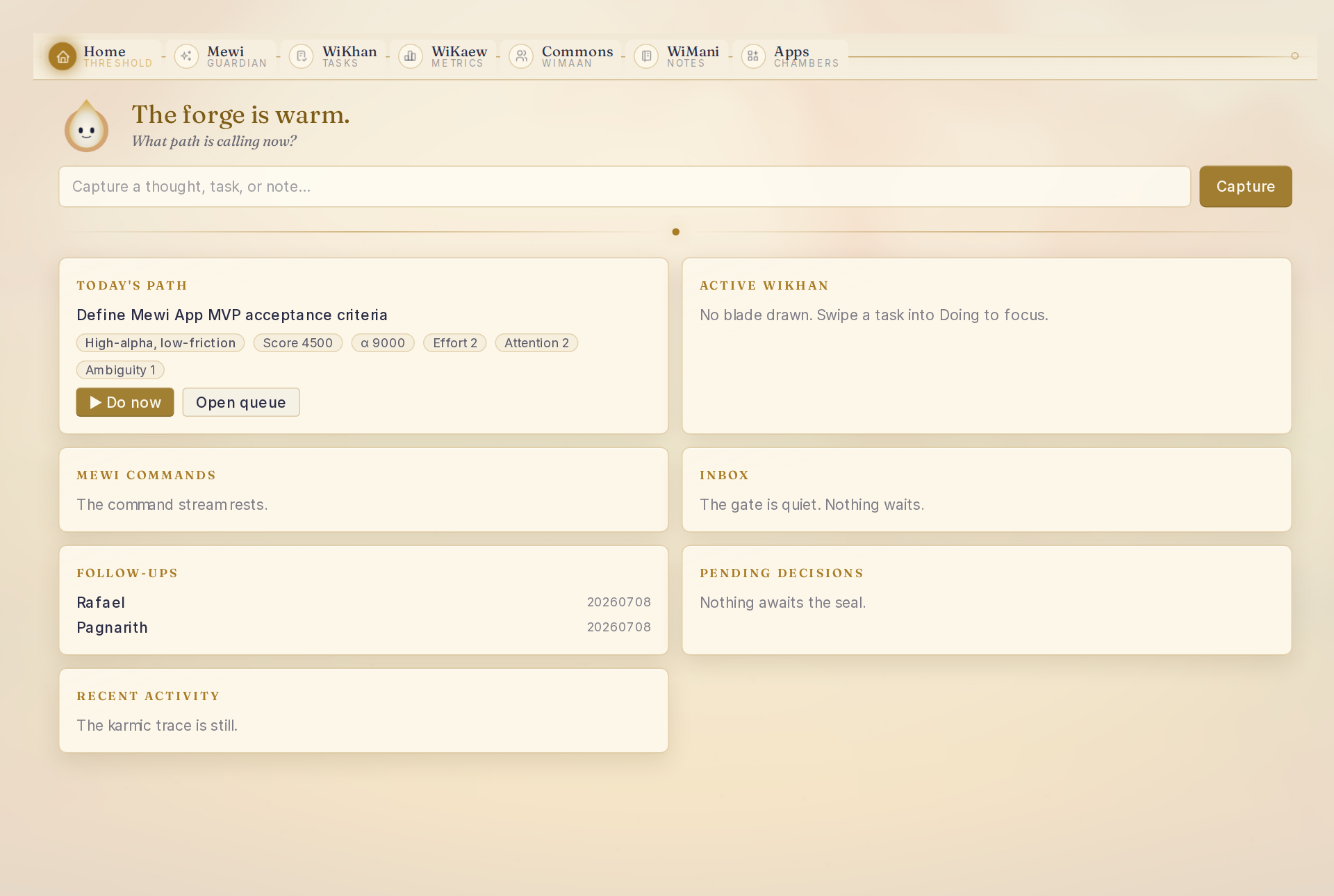Click the Active WiKhan heading
The image size is (1334, 896).
point(764,285)
